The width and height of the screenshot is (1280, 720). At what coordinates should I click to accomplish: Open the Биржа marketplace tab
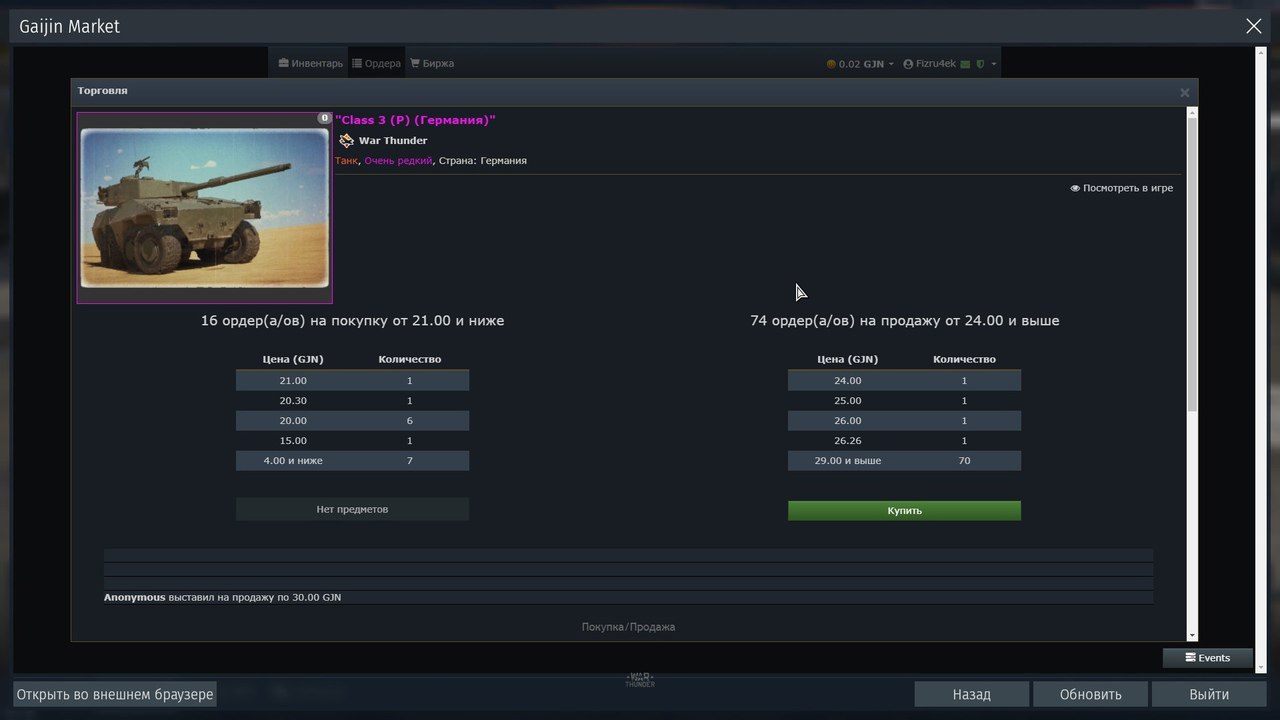click(x=431, y=63)
